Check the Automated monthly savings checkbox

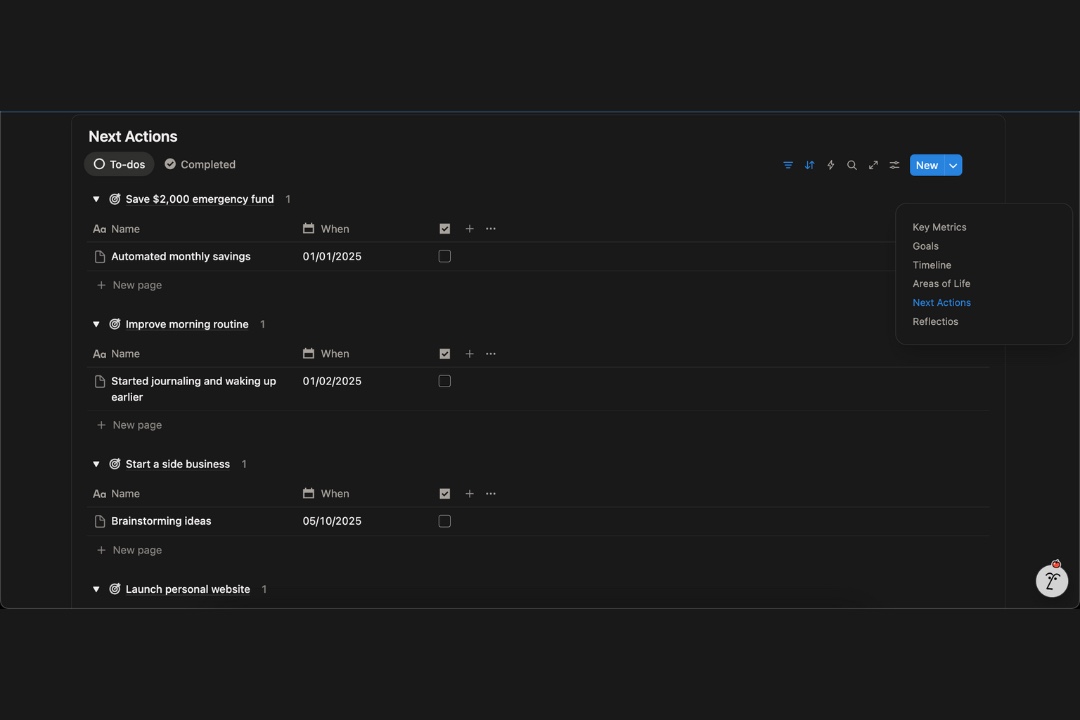point(445,257)
